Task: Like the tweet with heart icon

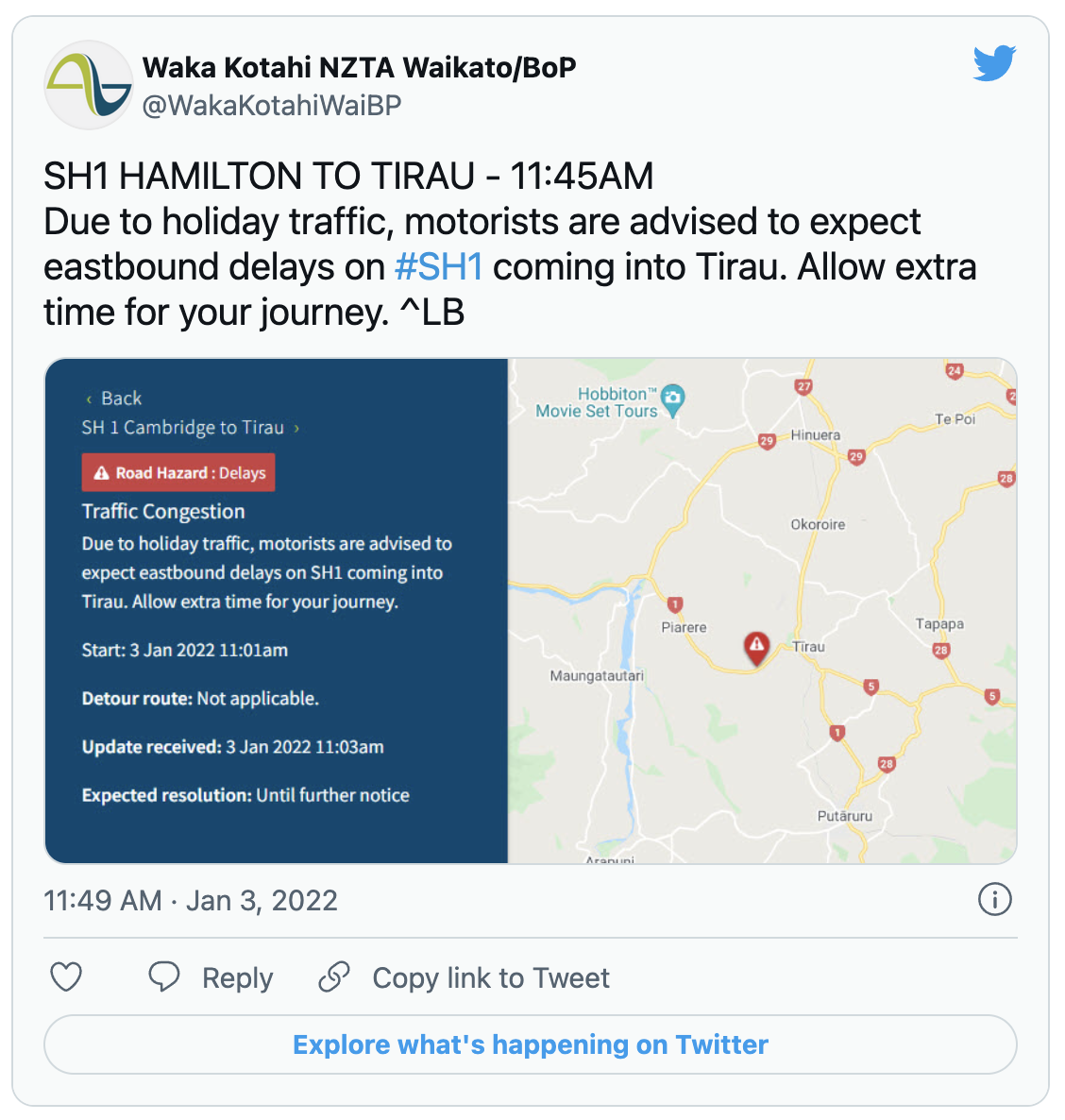Action: [66, 976]
